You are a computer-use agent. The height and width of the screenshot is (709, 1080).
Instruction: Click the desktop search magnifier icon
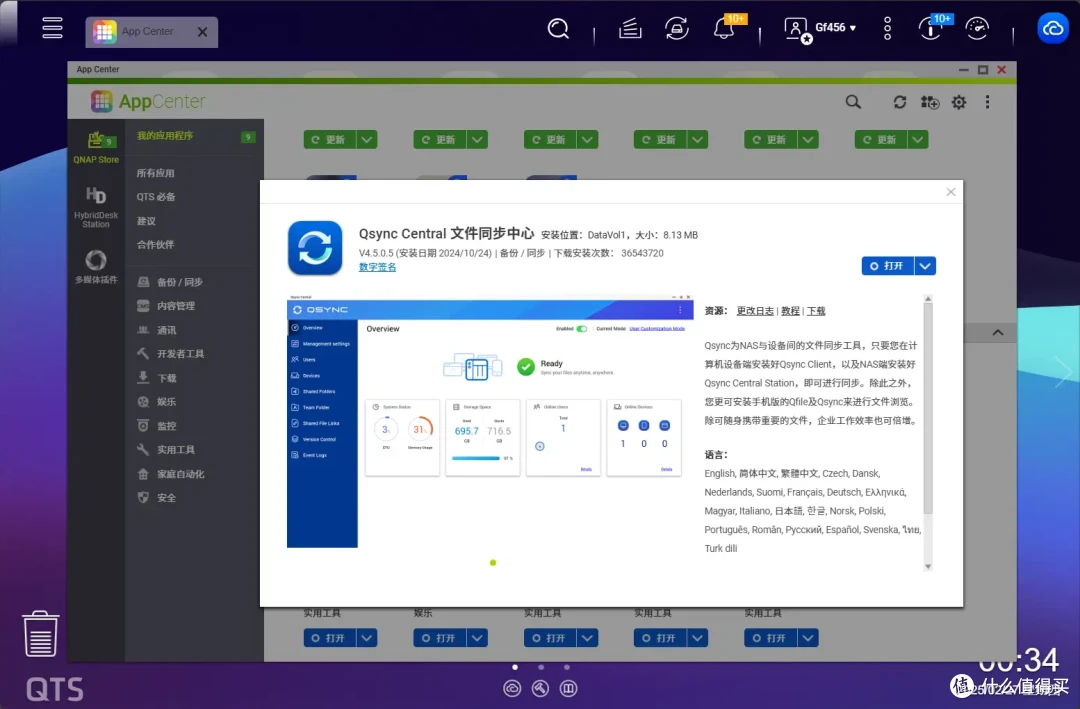[x=558, y=29]
